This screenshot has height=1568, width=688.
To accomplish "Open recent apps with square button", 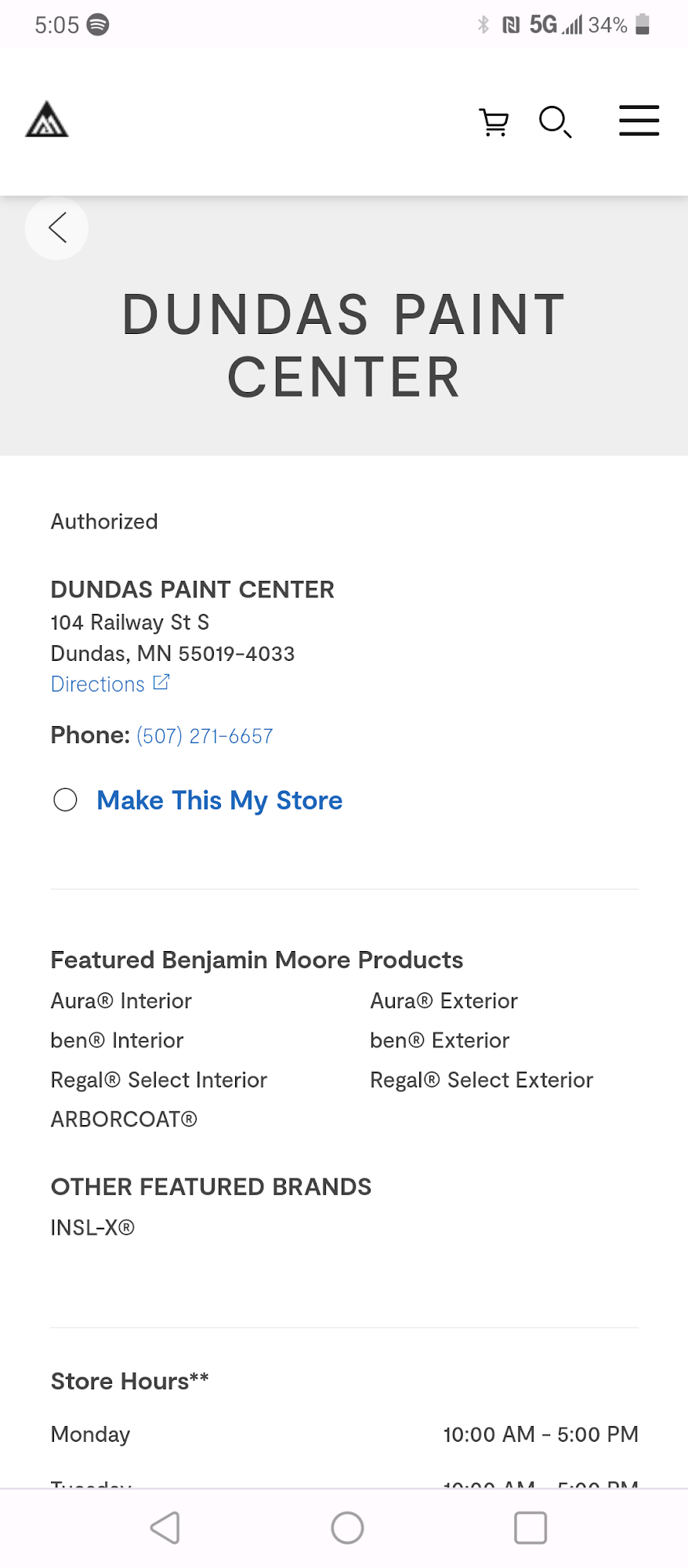I will 530,1527.
